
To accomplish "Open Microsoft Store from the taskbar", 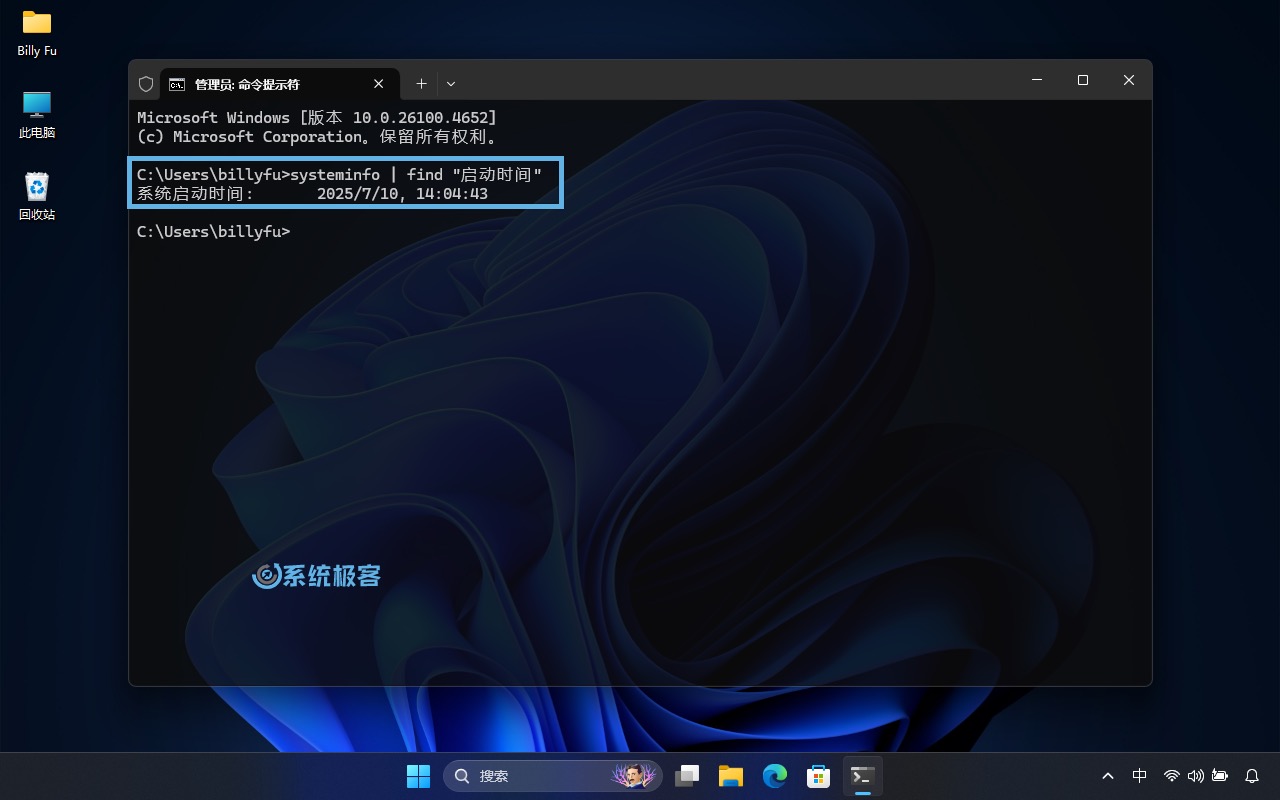I will click(x=819, y=776).
